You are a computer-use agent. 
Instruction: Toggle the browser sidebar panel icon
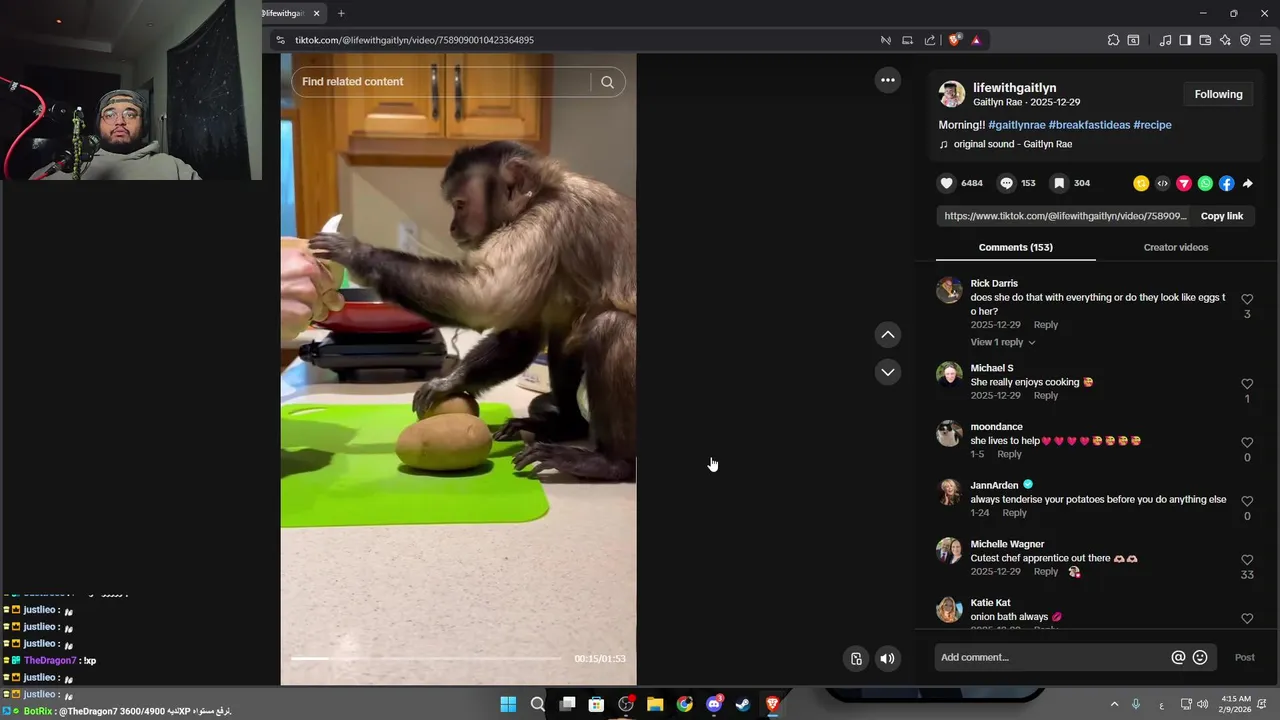(1185, 40)
